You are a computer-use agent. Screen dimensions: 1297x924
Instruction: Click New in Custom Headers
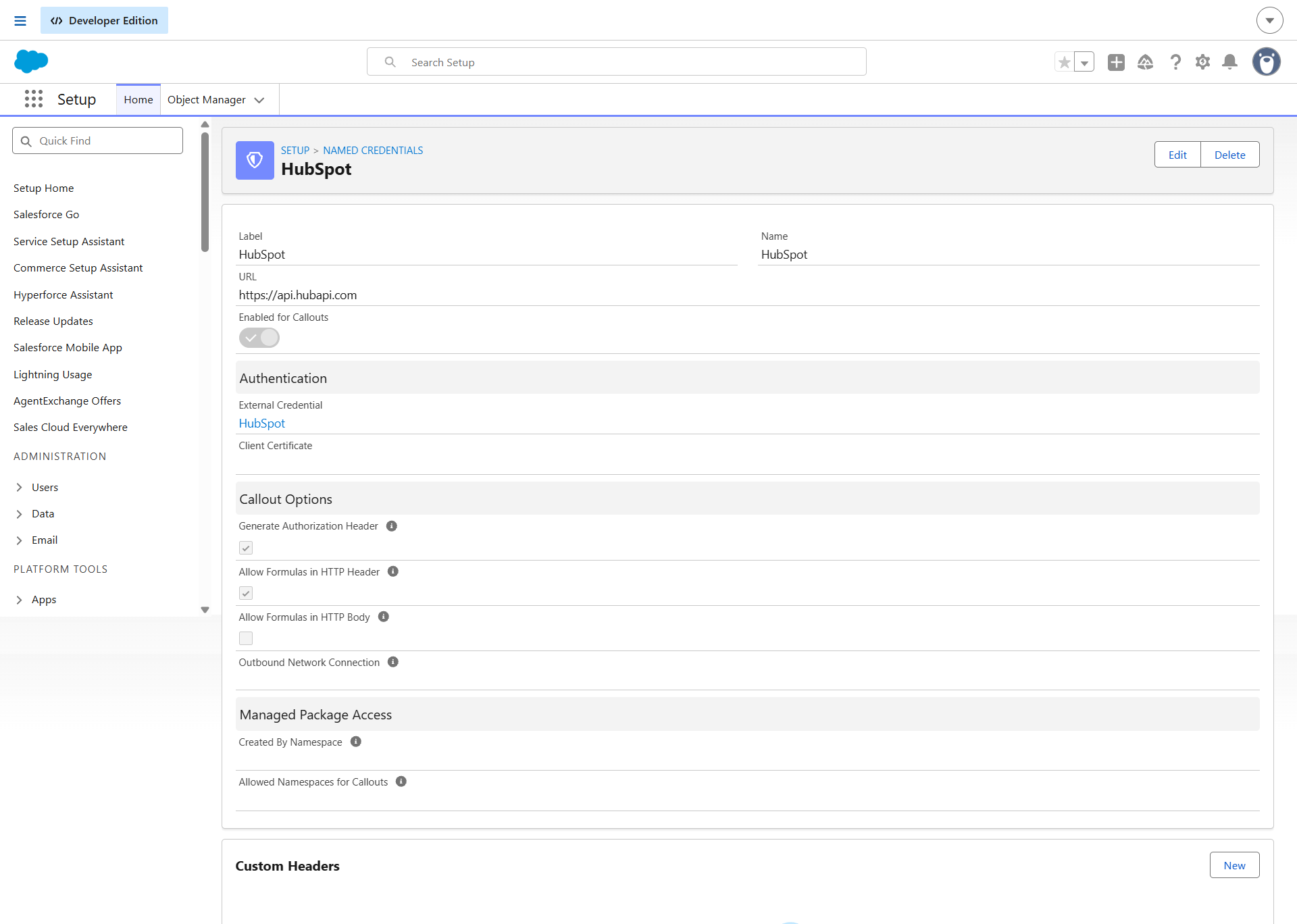pyautogui.click(x=1234, y=865)
